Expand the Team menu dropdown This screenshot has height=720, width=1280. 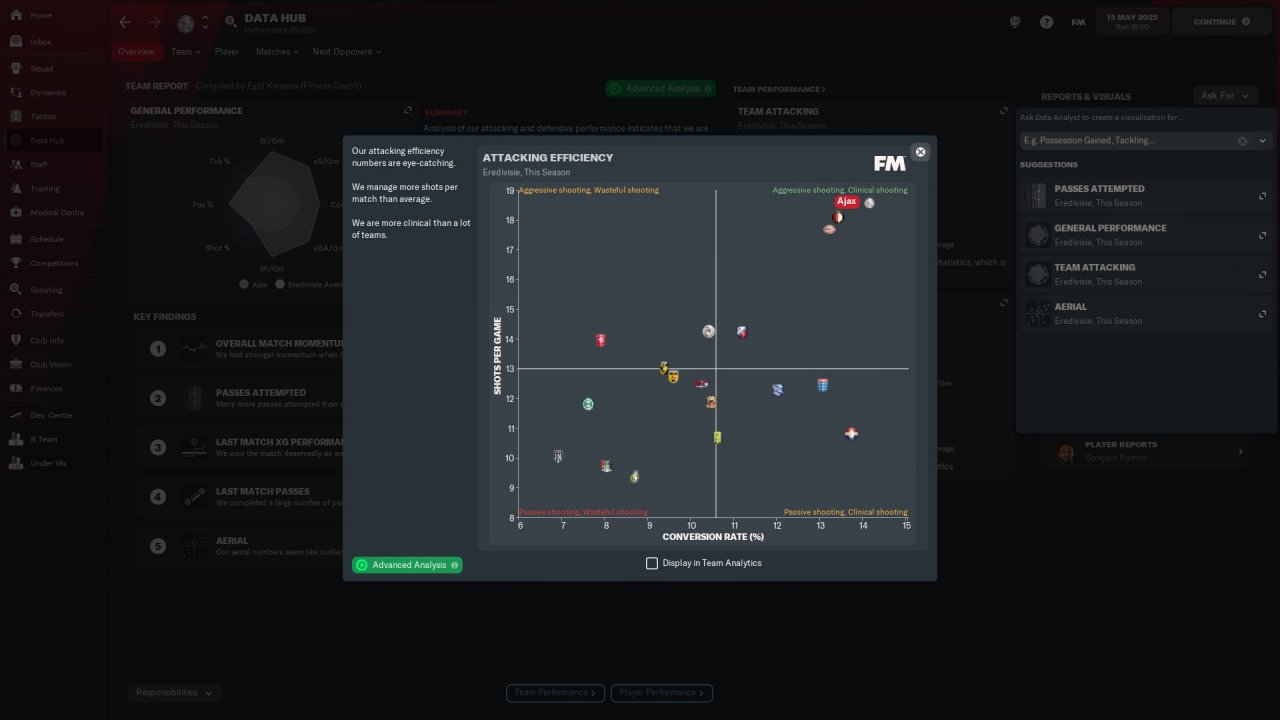185,52
